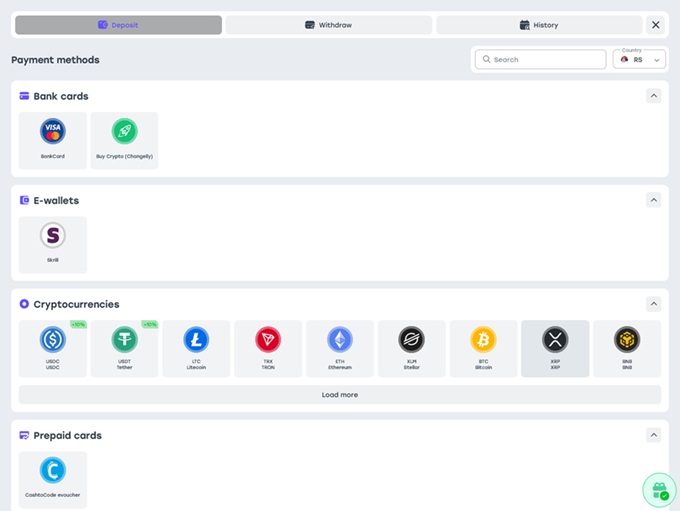Select the XRP cryptocurrency tile

pyautogui.click(x=555, y=348)
